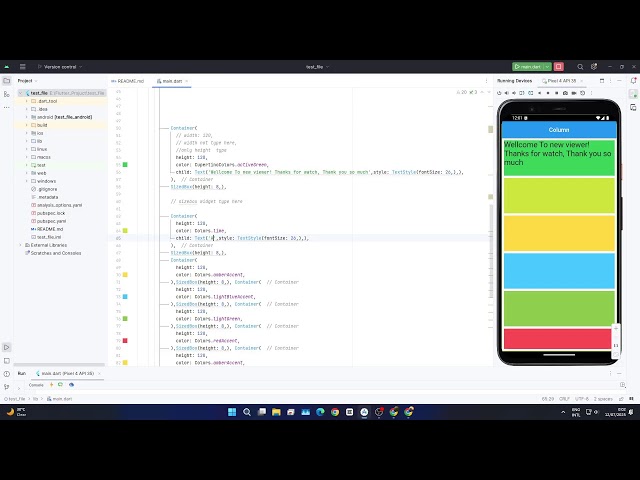This screenshot has width=640, height=480.
Task: Expand the .dart_tool folder
Action: coord(27,101)
